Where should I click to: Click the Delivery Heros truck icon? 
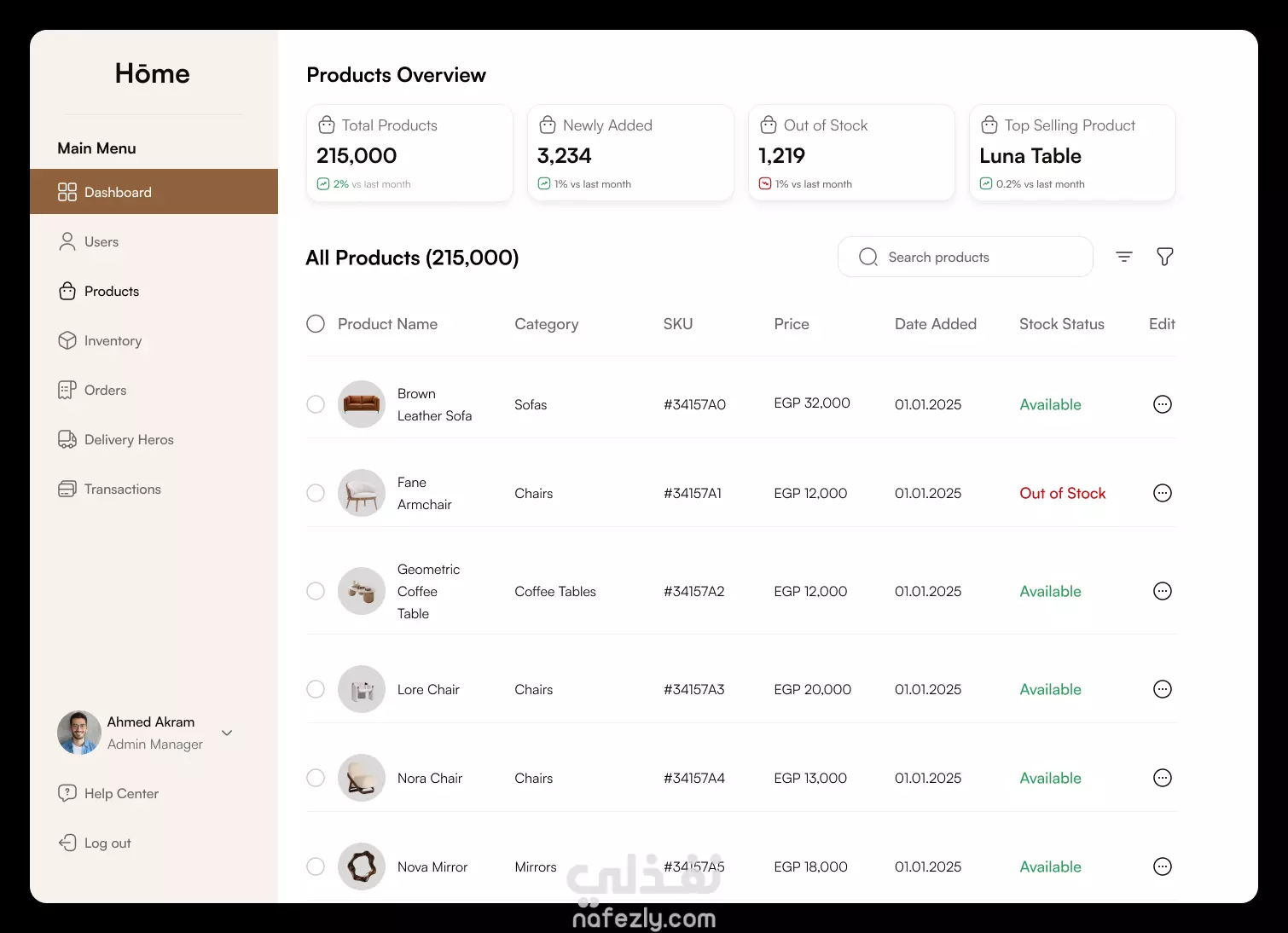pos(67,439)
